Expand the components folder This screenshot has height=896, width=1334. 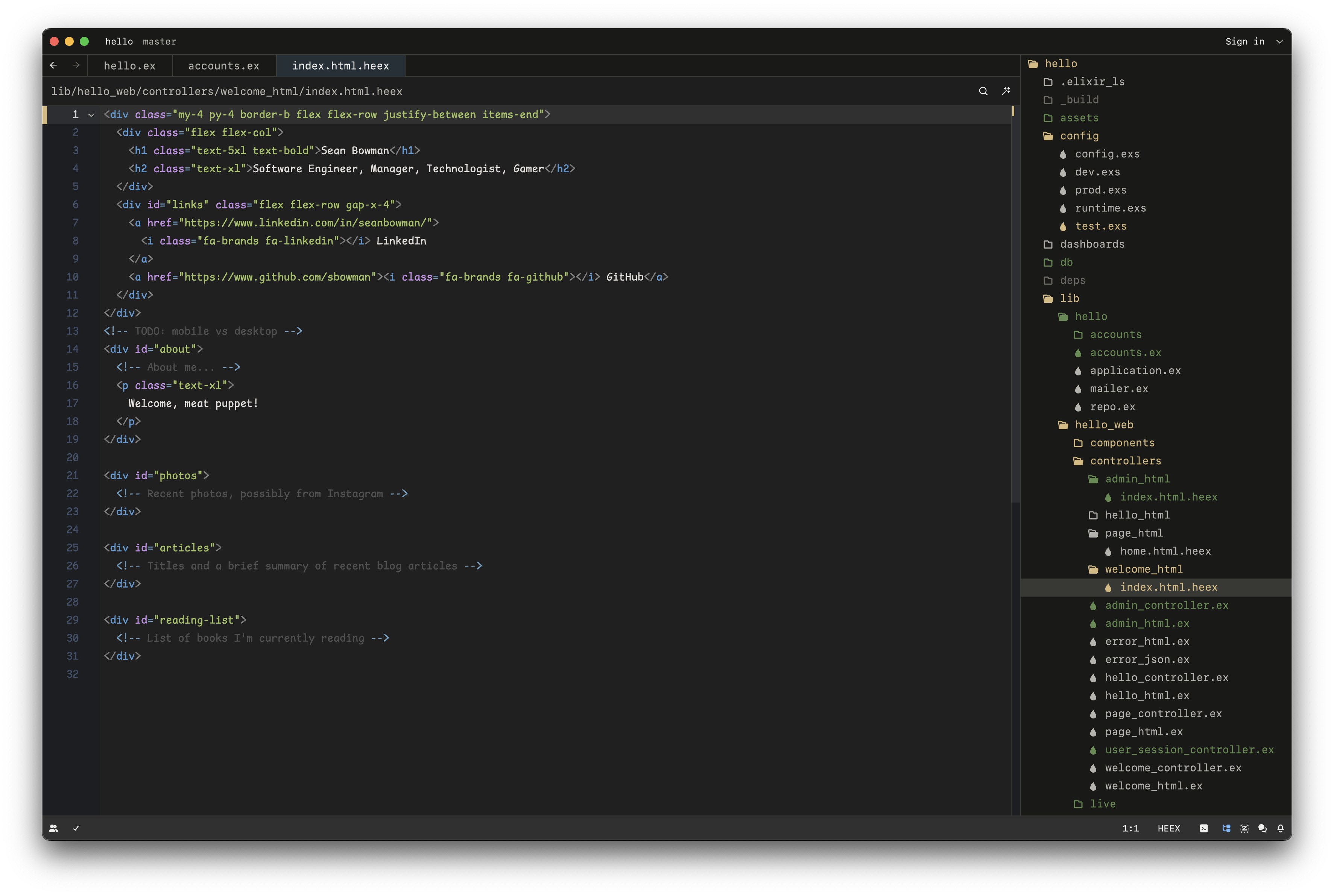pos(1156,442)
